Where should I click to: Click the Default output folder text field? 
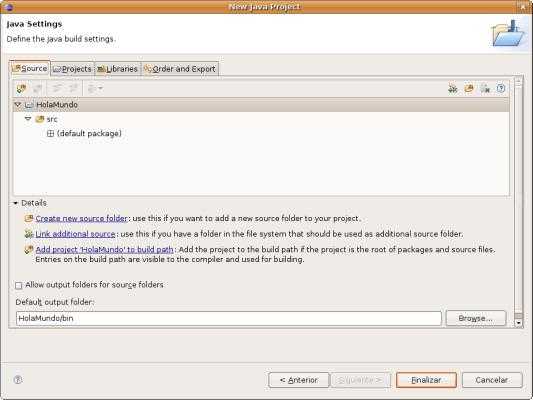228,318
